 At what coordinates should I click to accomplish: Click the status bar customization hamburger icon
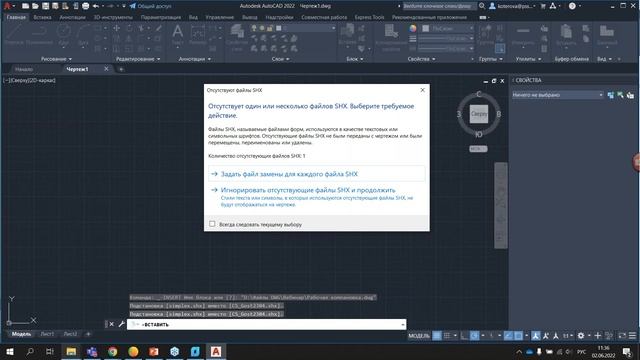tap(632, 336)
